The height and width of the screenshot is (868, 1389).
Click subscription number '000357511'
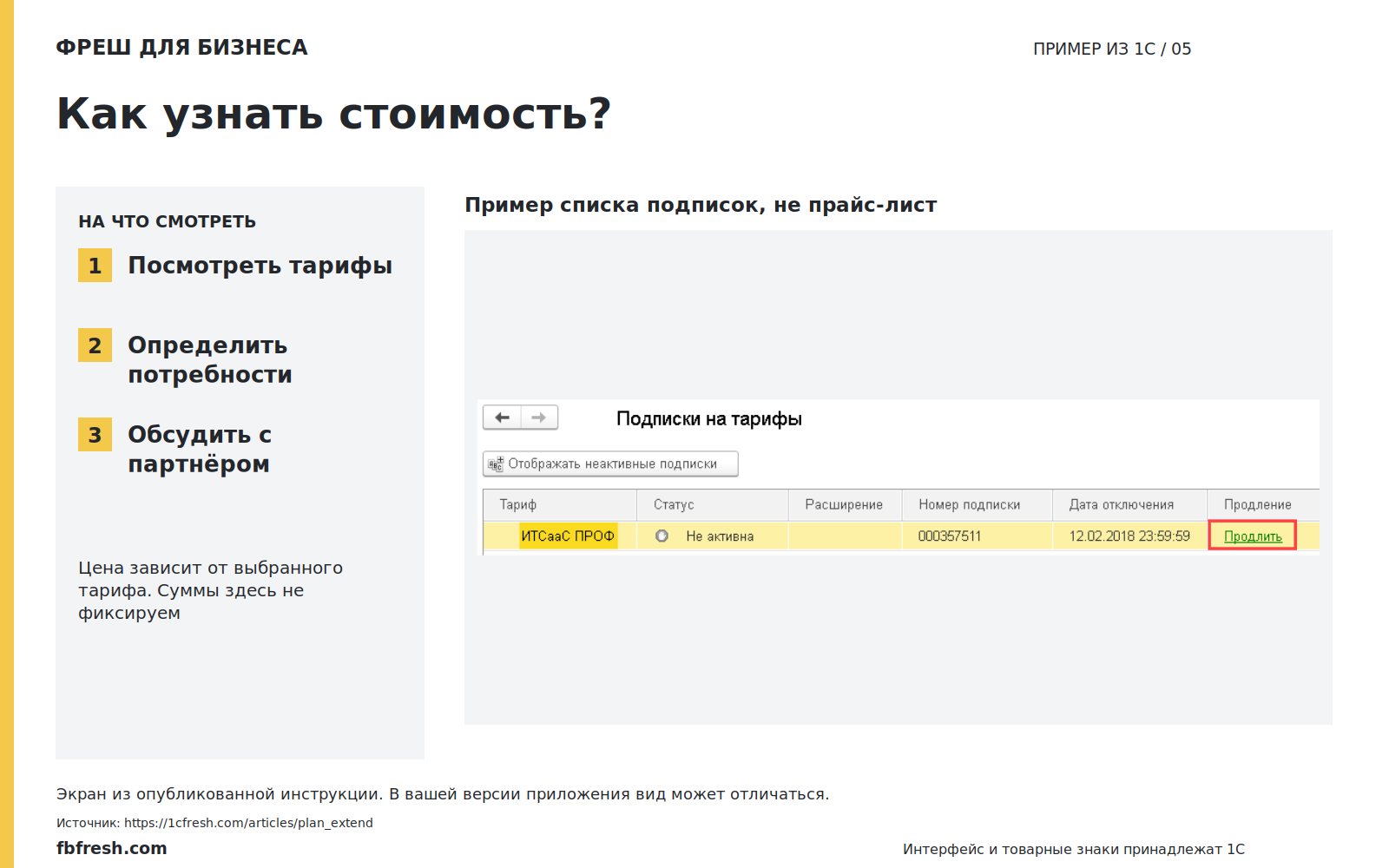coord(950,536)
